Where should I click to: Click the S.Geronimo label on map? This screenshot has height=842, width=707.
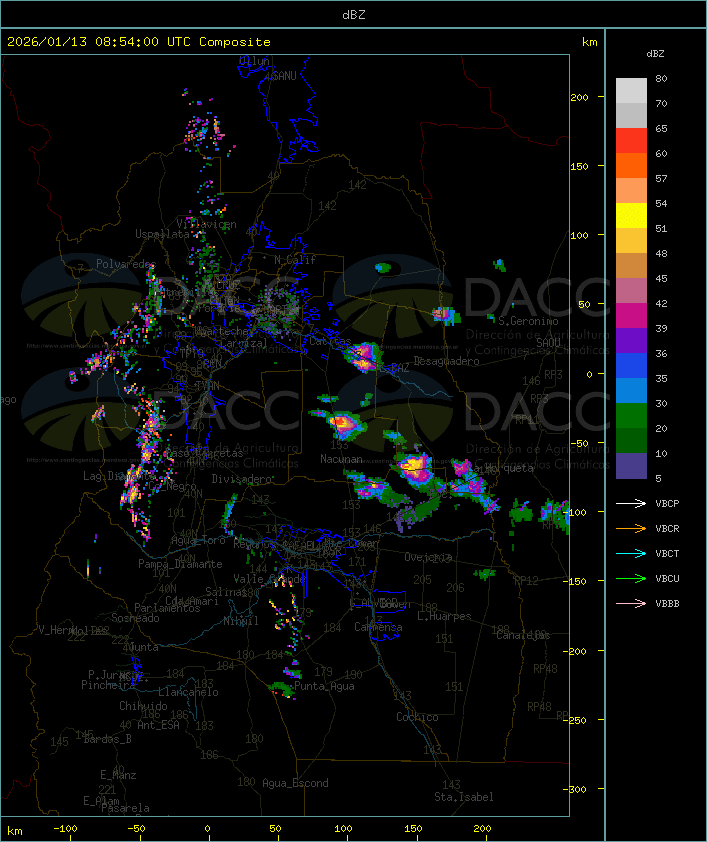point(526,321)
